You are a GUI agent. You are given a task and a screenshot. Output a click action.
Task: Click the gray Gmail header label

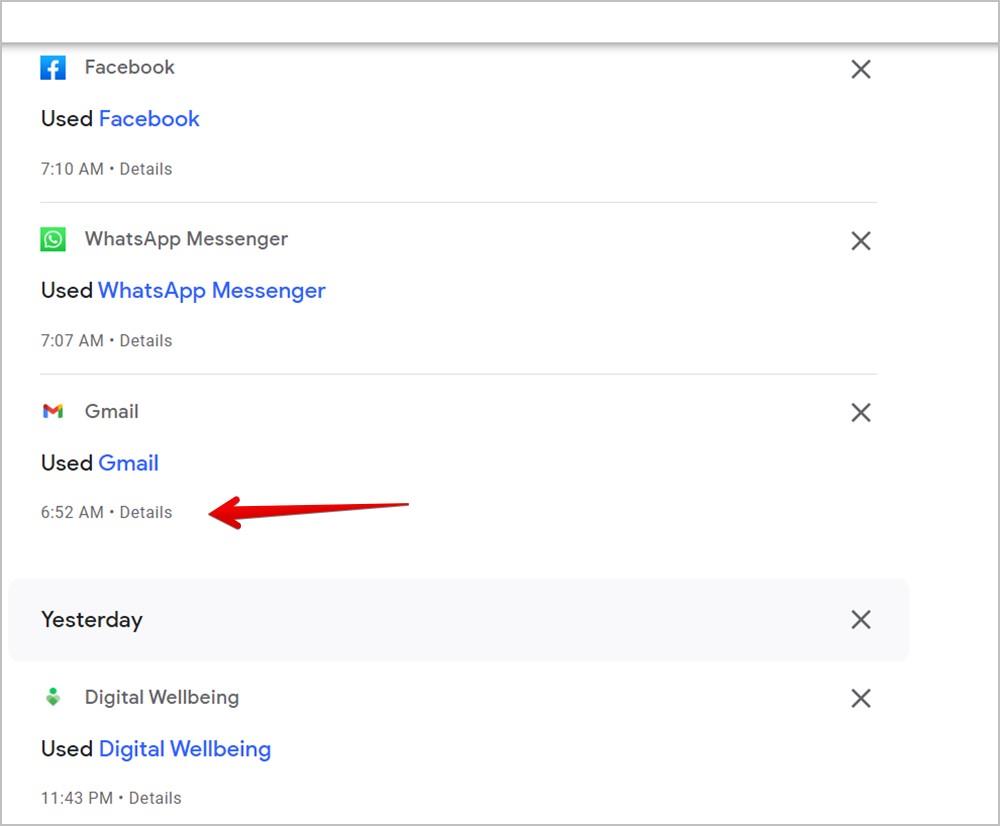[112, 411]
